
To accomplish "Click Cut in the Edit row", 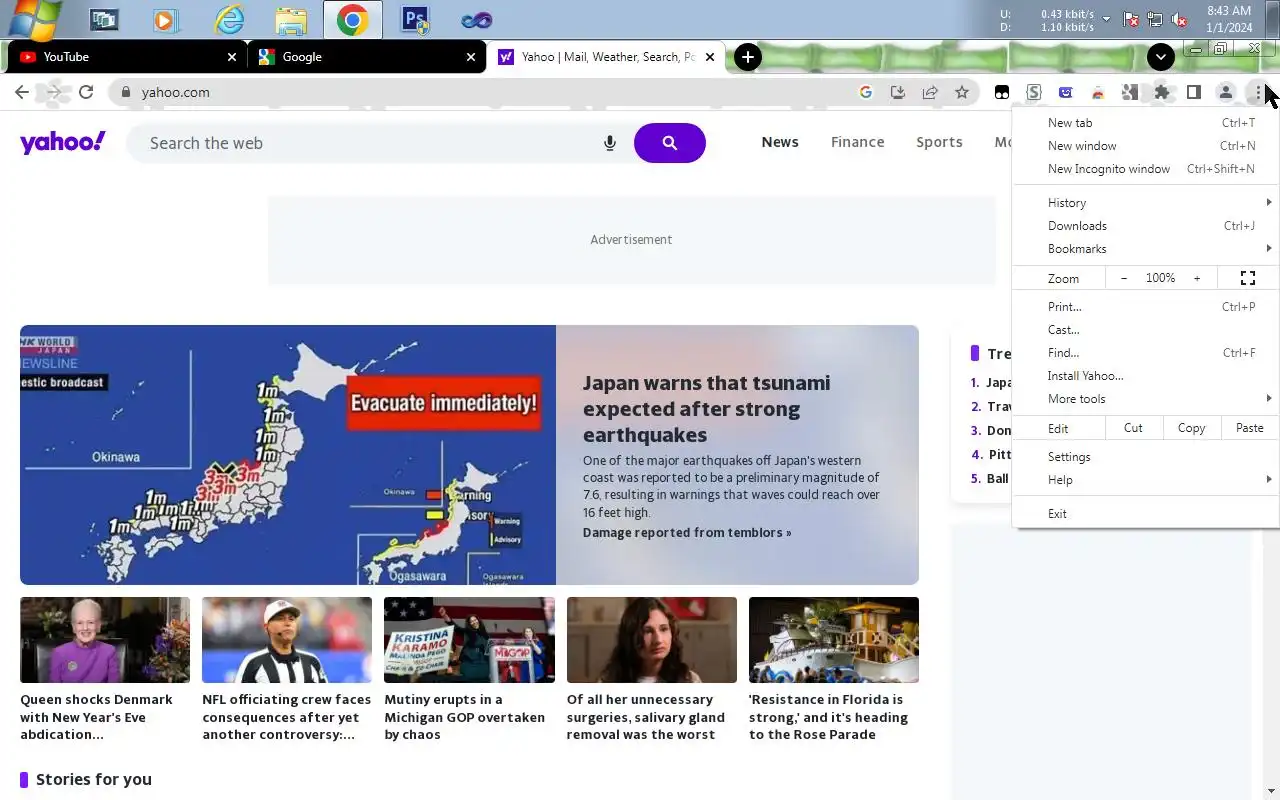I will tap(1133, 428).
